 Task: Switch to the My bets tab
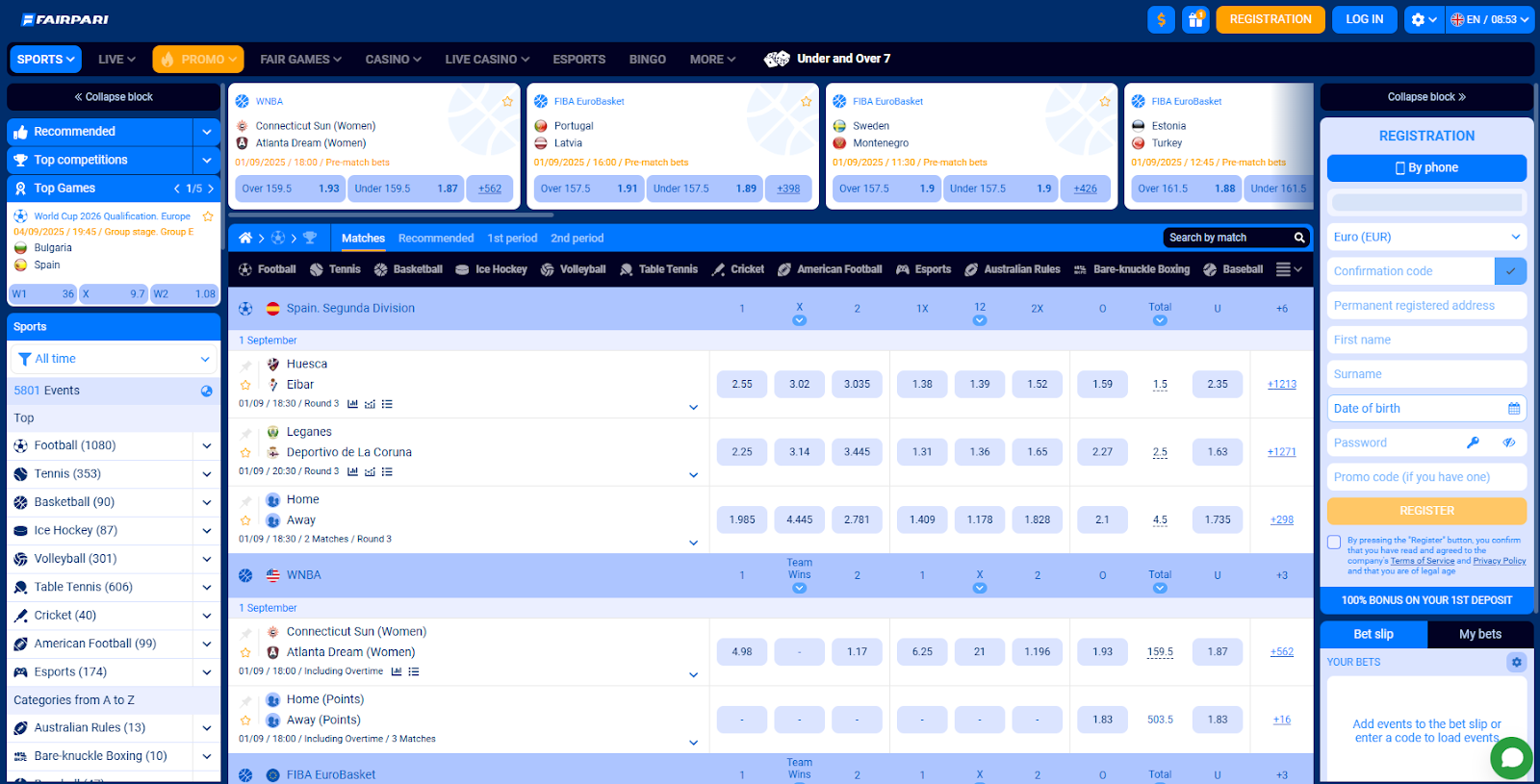[1479, 634]
